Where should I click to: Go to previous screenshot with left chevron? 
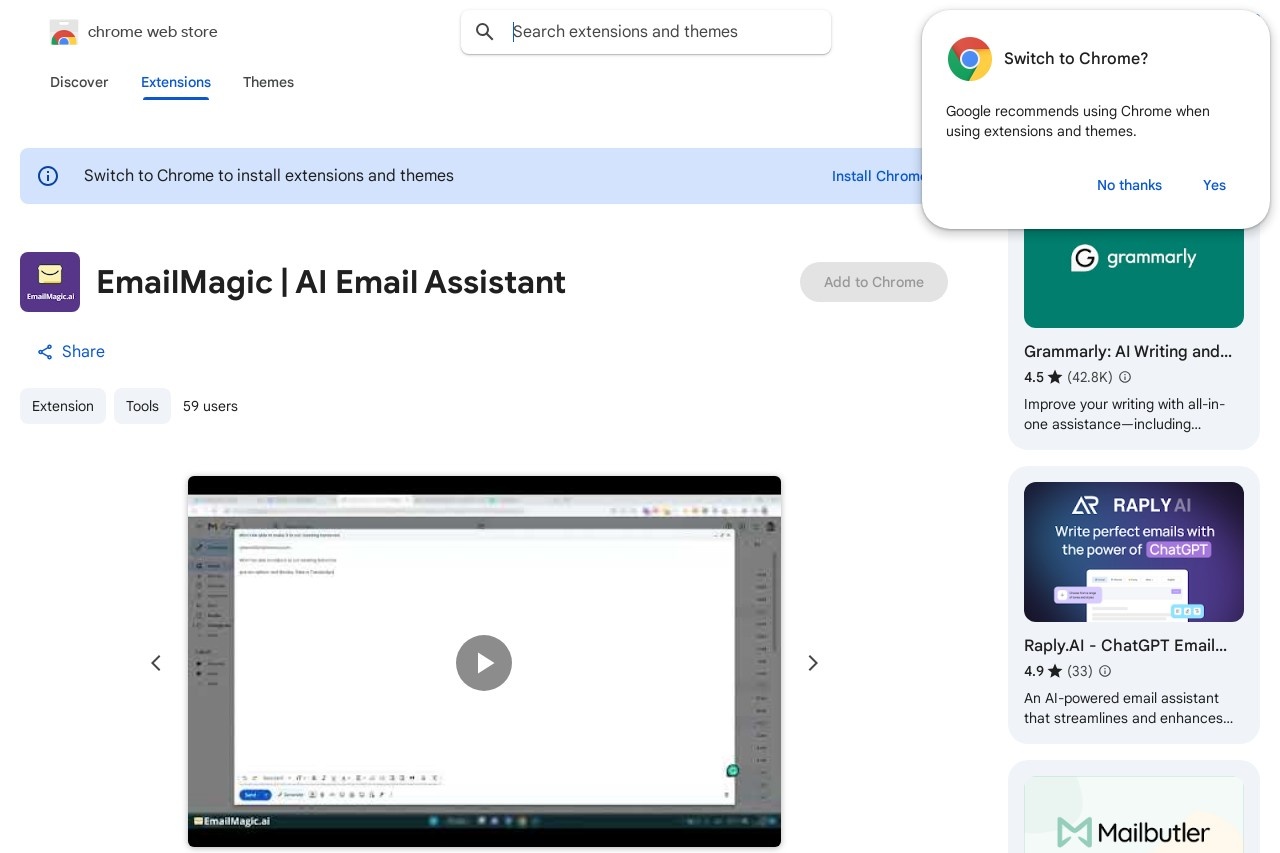pos(156,663)
